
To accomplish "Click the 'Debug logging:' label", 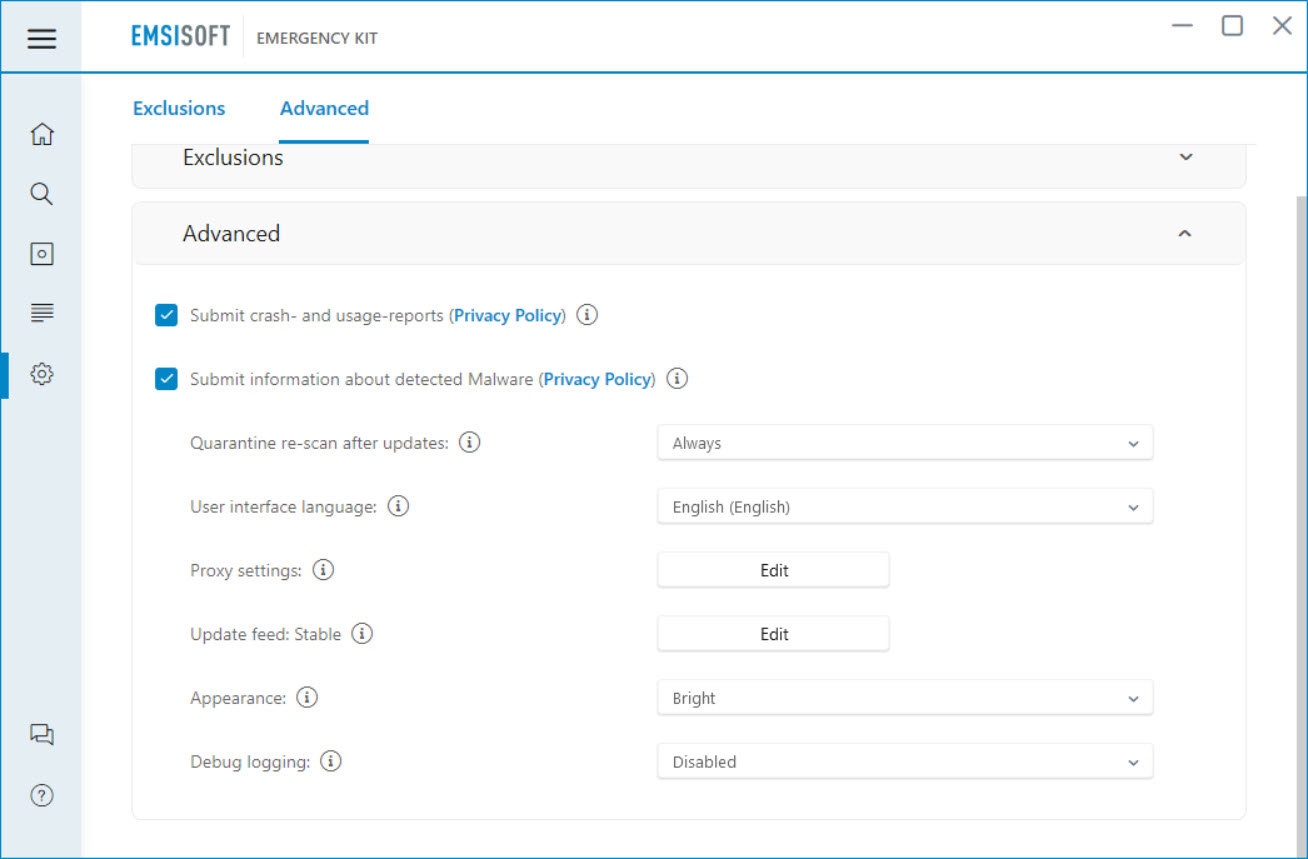I will [x=250, y=762].
